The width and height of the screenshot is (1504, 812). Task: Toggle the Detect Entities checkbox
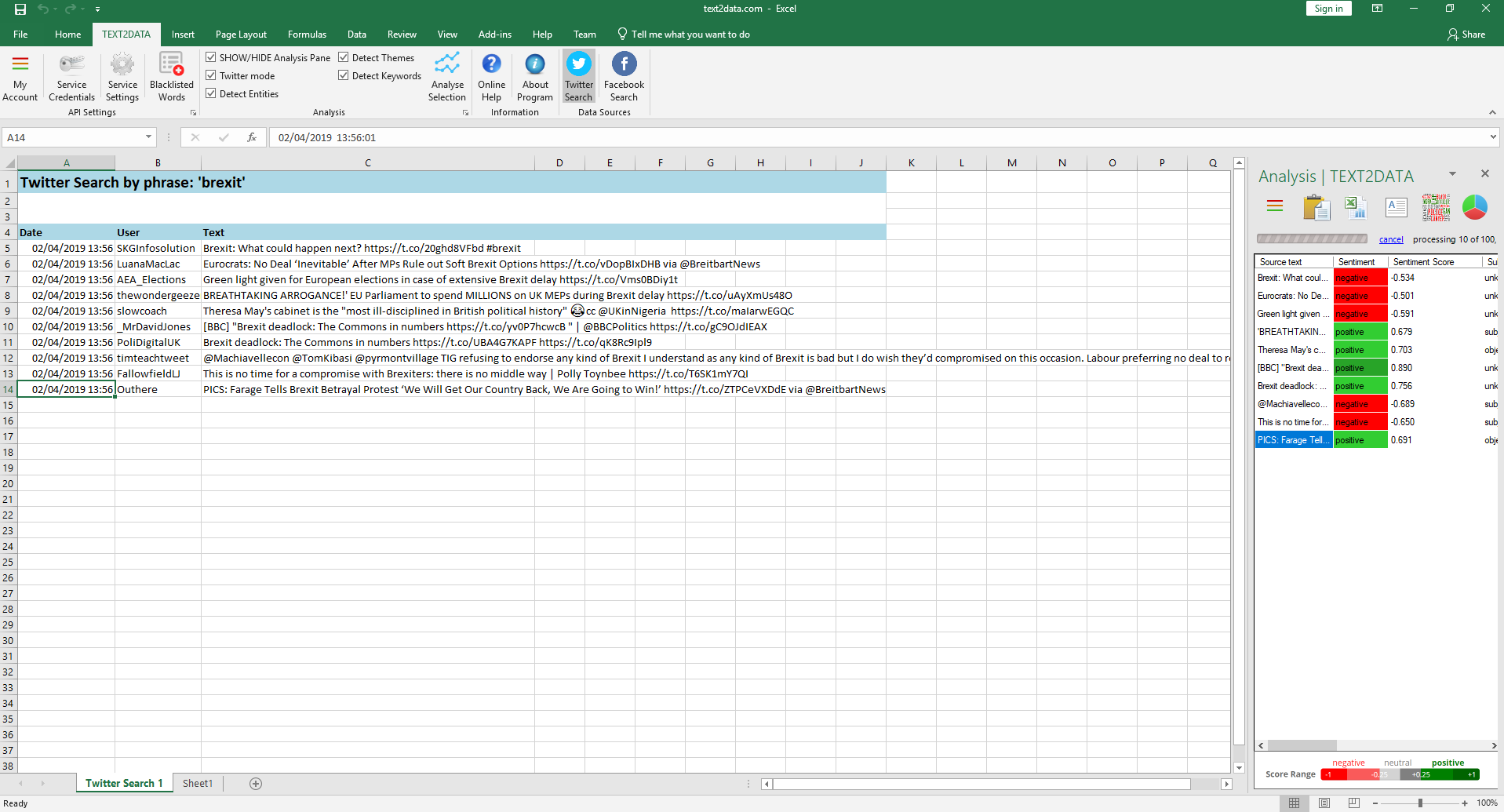point(211,93)
